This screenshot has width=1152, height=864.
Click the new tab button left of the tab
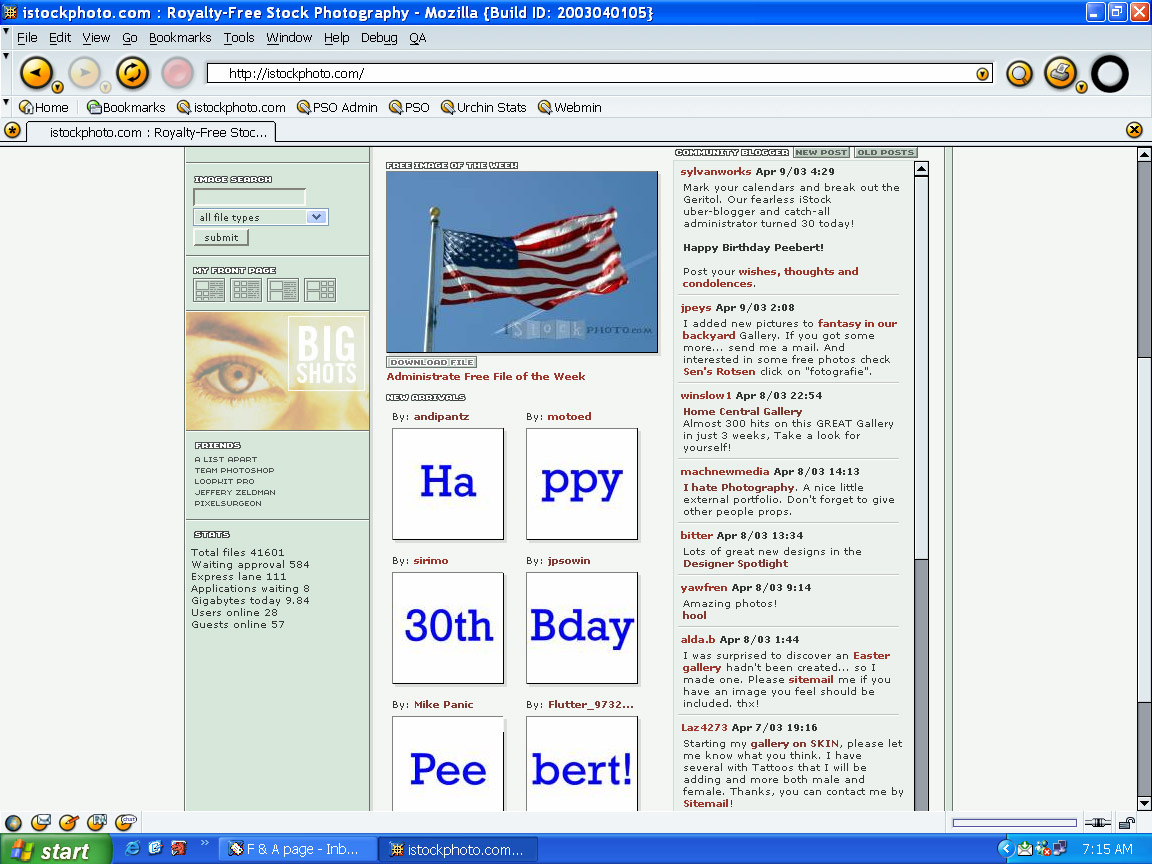12,131
